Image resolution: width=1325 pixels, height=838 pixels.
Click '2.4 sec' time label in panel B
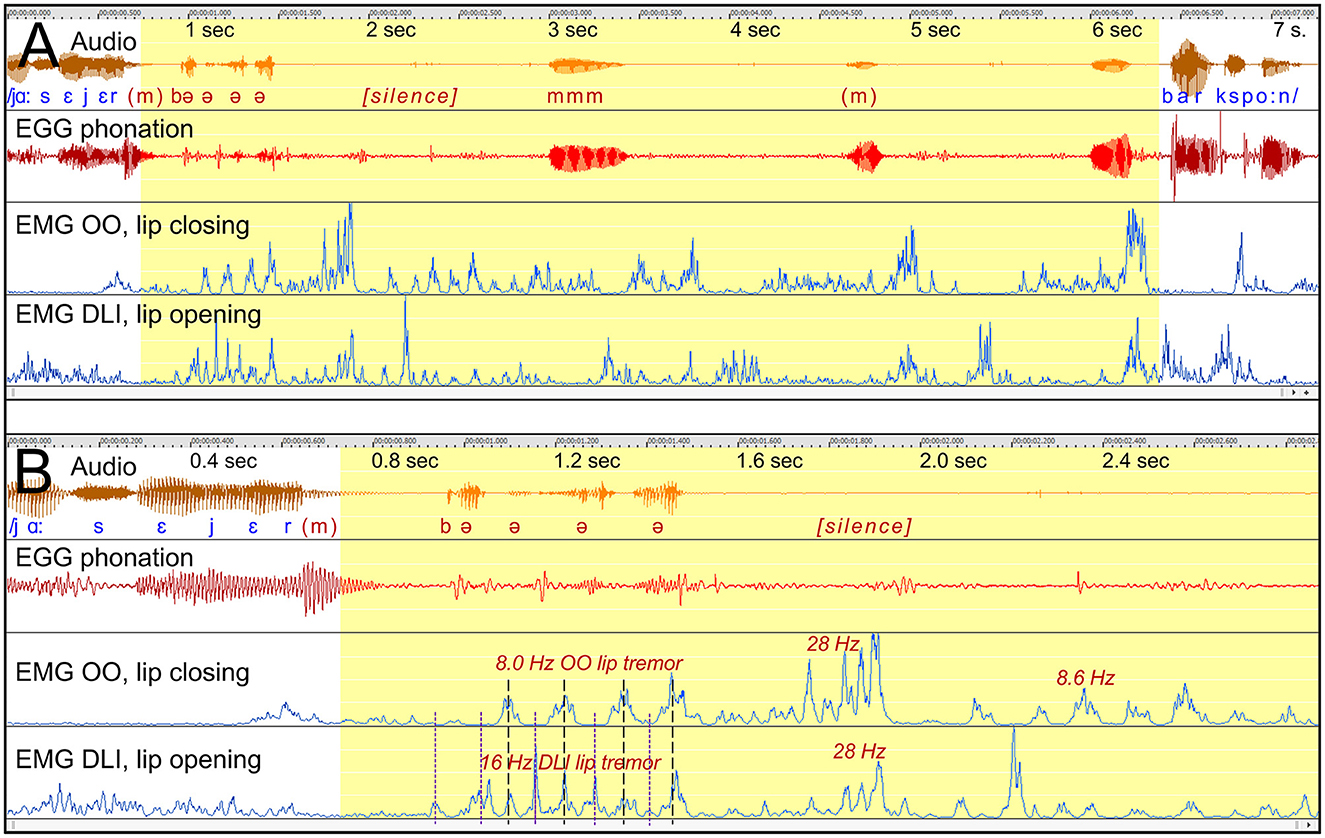[1135, 461]
